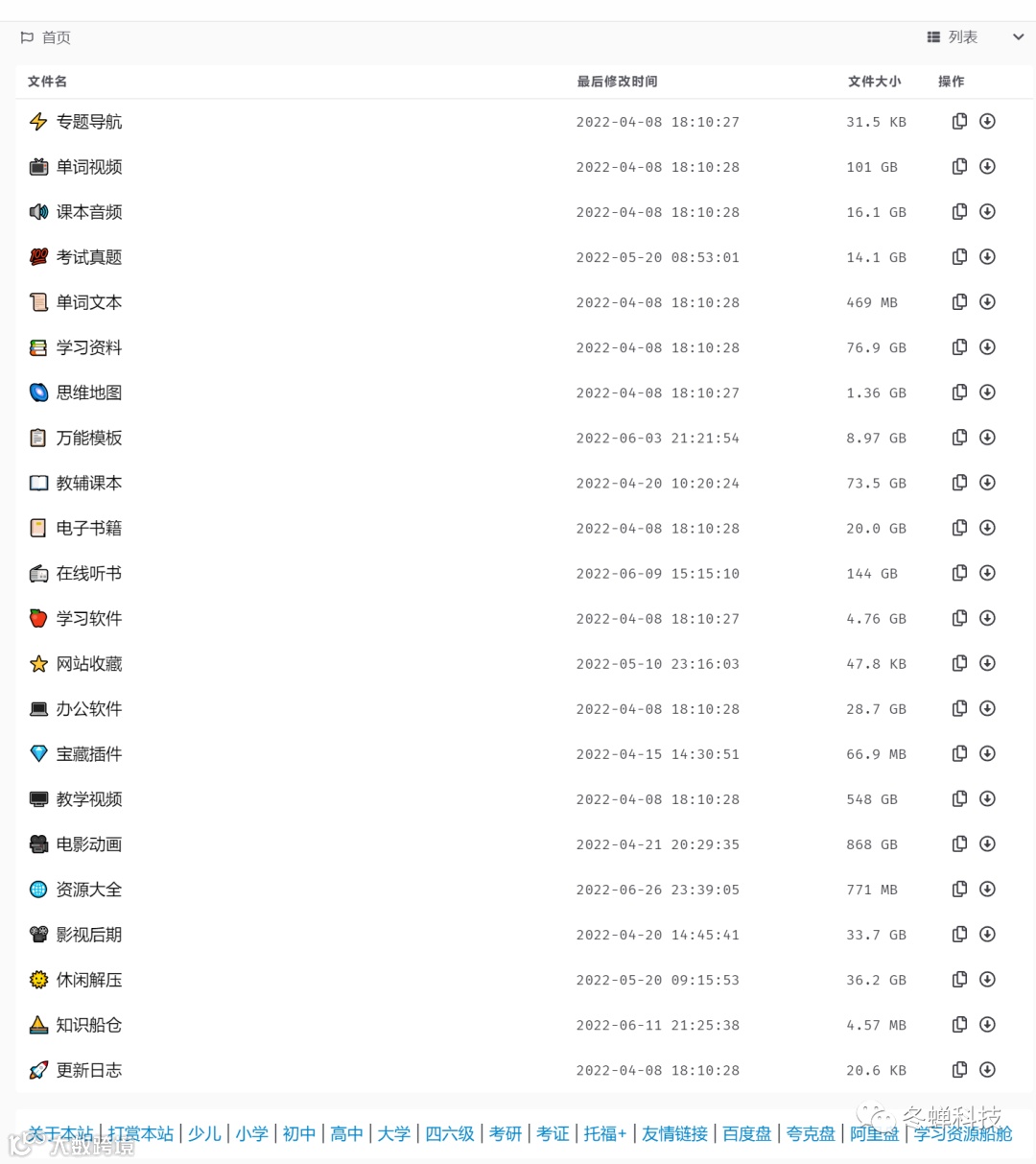
Task: Go to 首页 breadcrumb
Action: [56, 37]
